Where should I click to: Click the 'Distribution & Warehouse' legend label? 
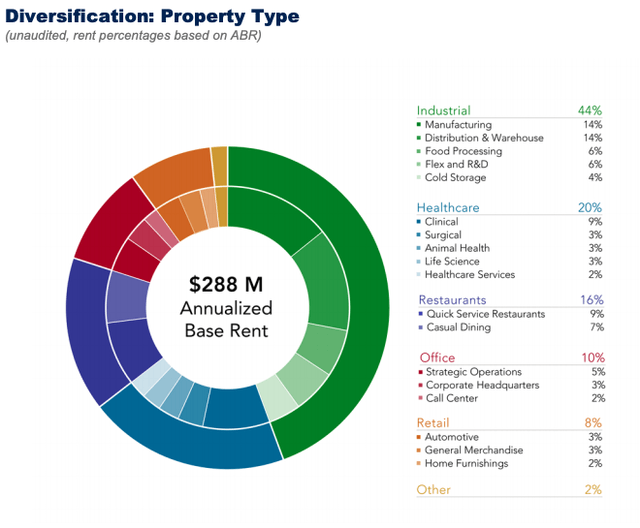pos(484,138)
